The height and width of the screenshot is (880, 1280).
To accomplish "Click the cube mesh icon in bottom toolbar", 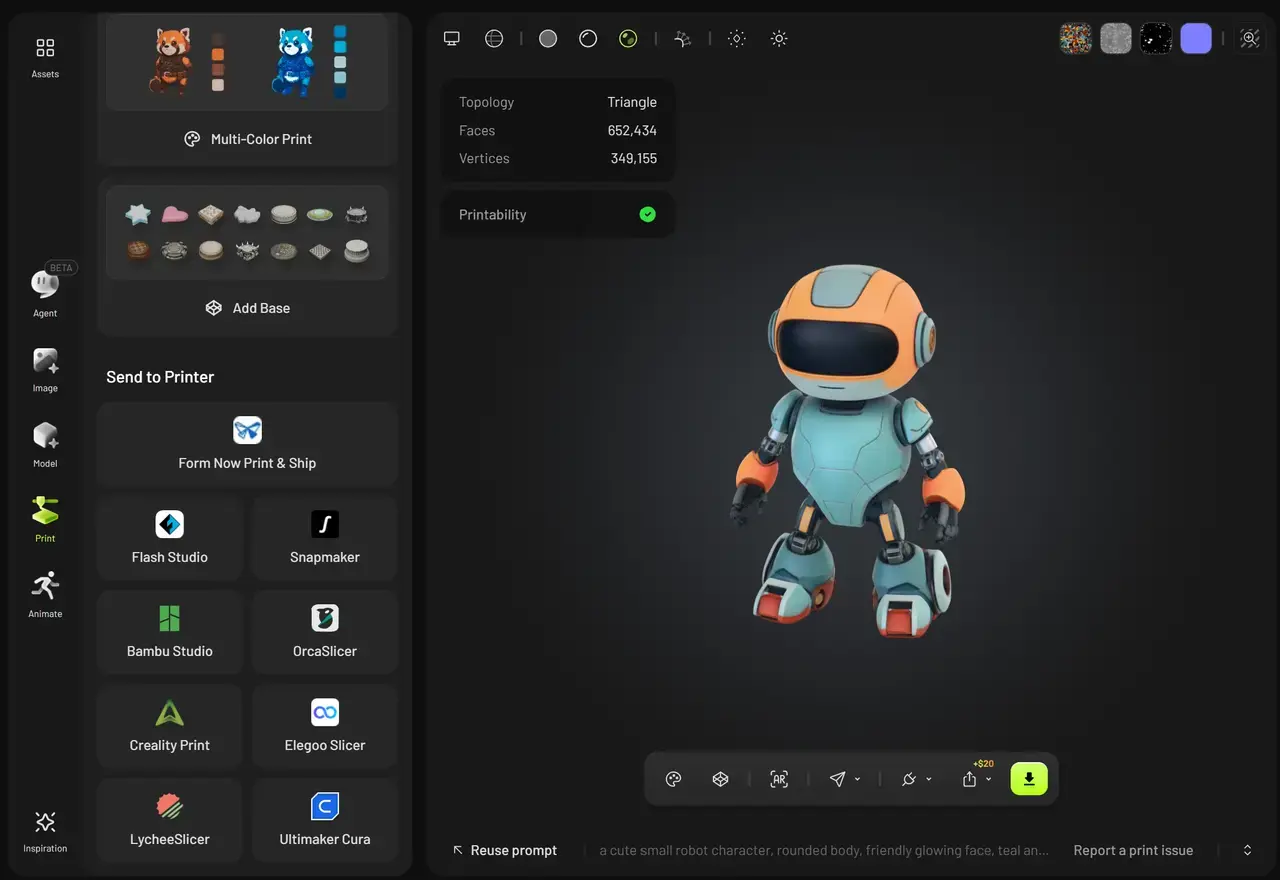I will pyautogui.click(x=720, y=779).
